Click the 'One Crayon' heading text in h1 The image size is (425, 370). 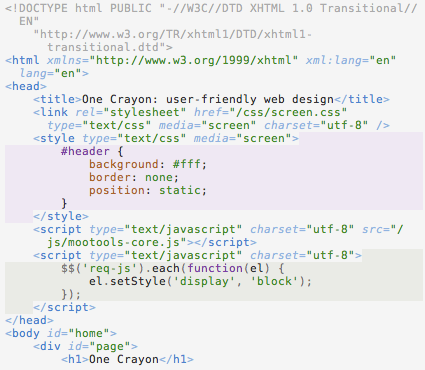click(x=124, y=359)
